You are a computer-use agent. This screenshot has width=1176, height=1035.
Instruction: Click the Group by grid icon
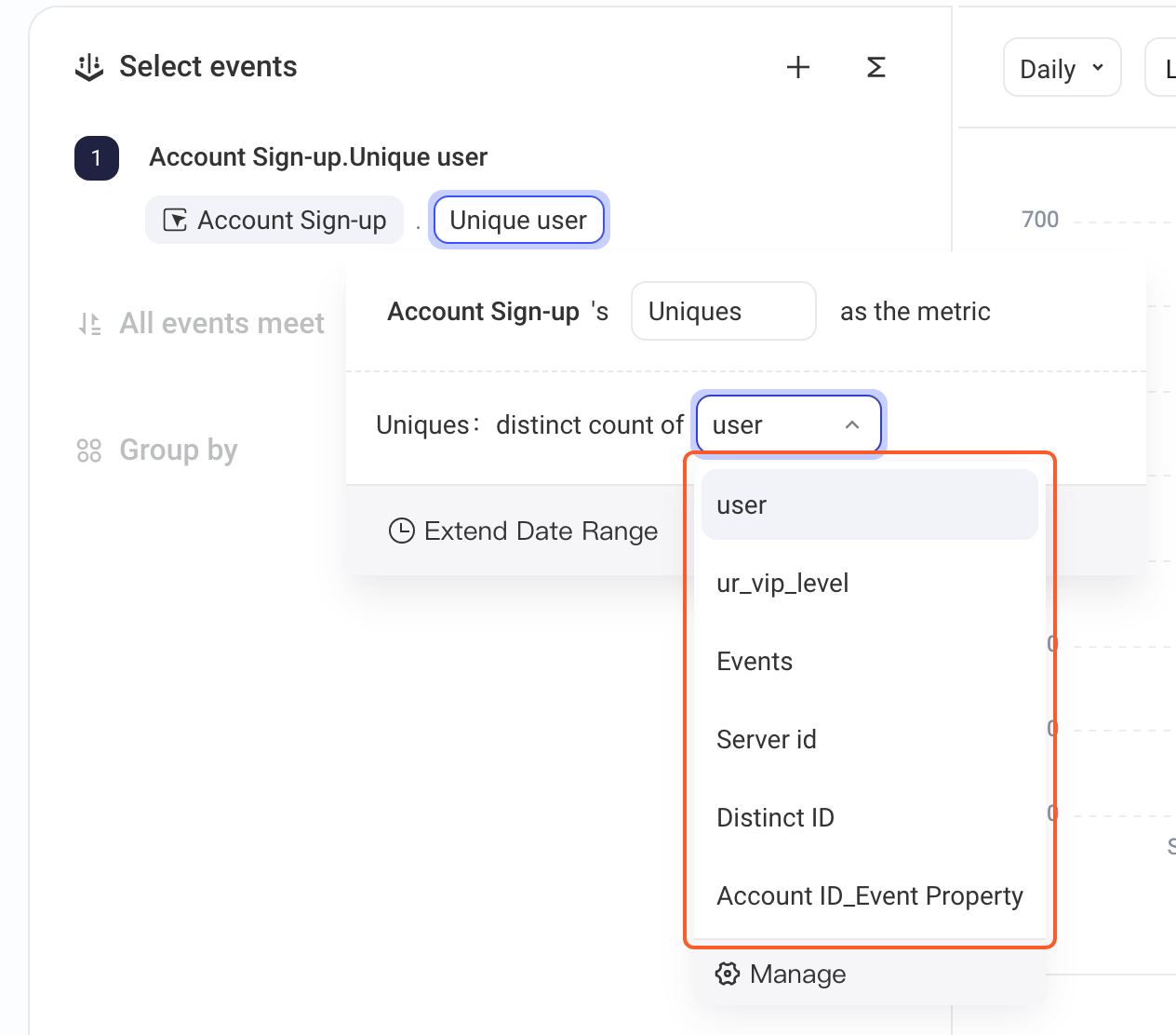click(x=89, y=450)
